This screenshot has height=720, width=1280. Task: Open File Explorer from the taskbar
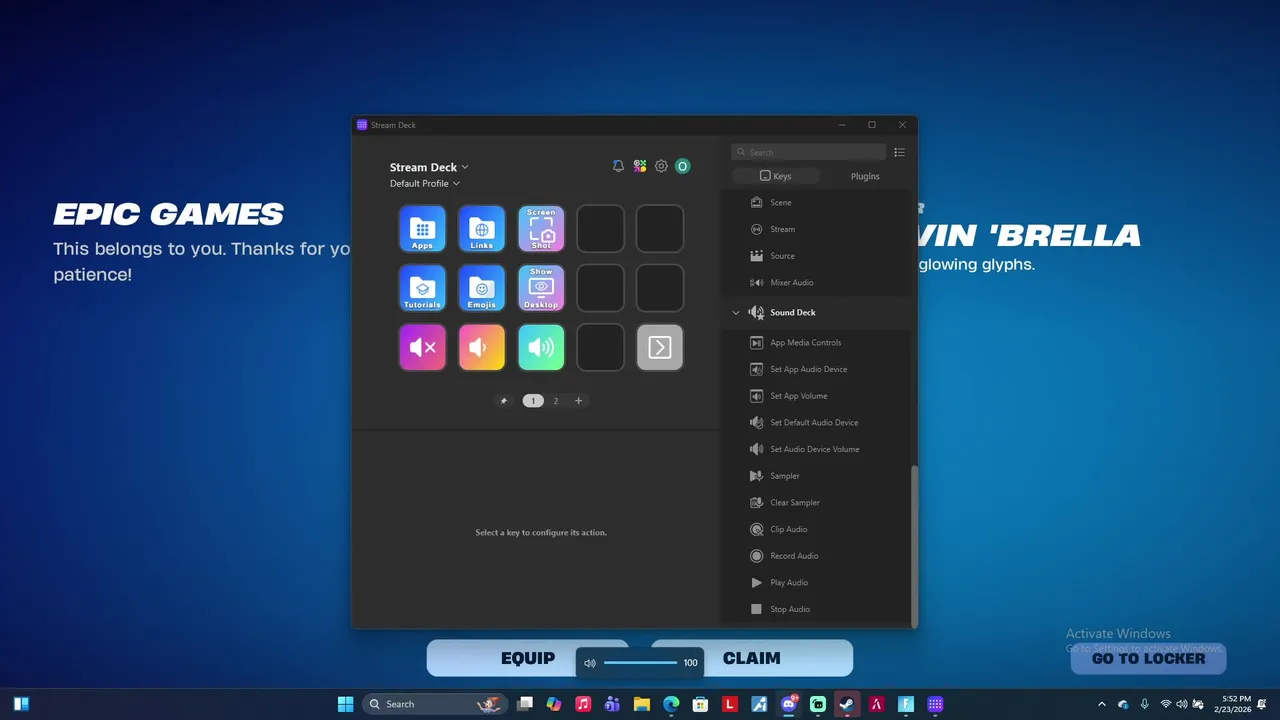pos(642,704)
